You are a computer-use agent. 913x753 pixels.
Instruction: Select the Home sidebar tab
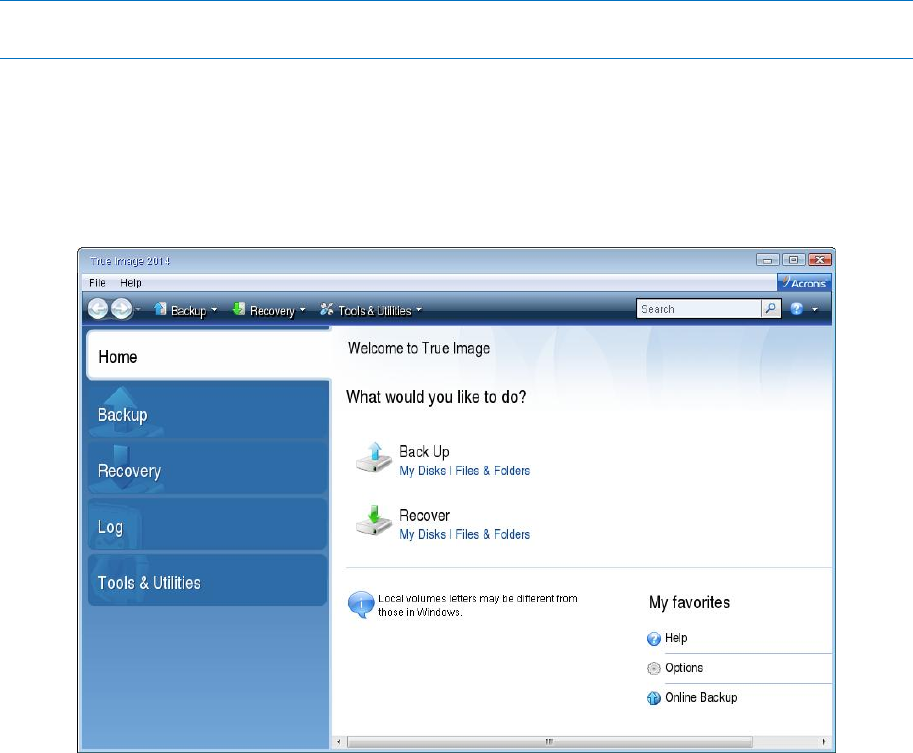(208, 356)
